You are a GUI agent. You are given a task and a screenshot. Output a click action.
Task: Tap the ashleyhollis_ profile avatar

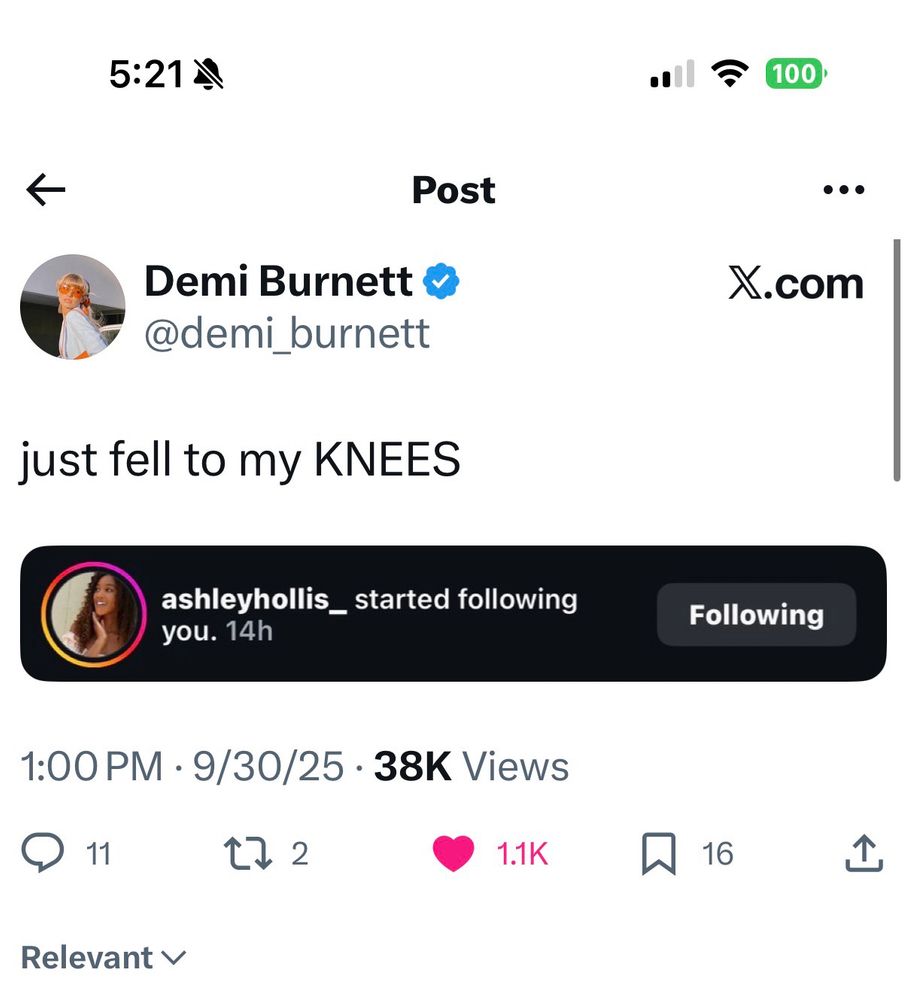click(92, 614)
